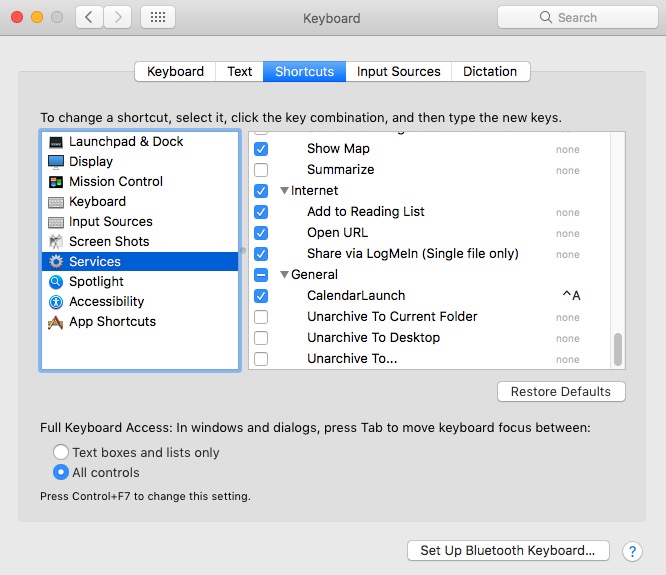Click Open URL's none shortcut

pos(568,234)
